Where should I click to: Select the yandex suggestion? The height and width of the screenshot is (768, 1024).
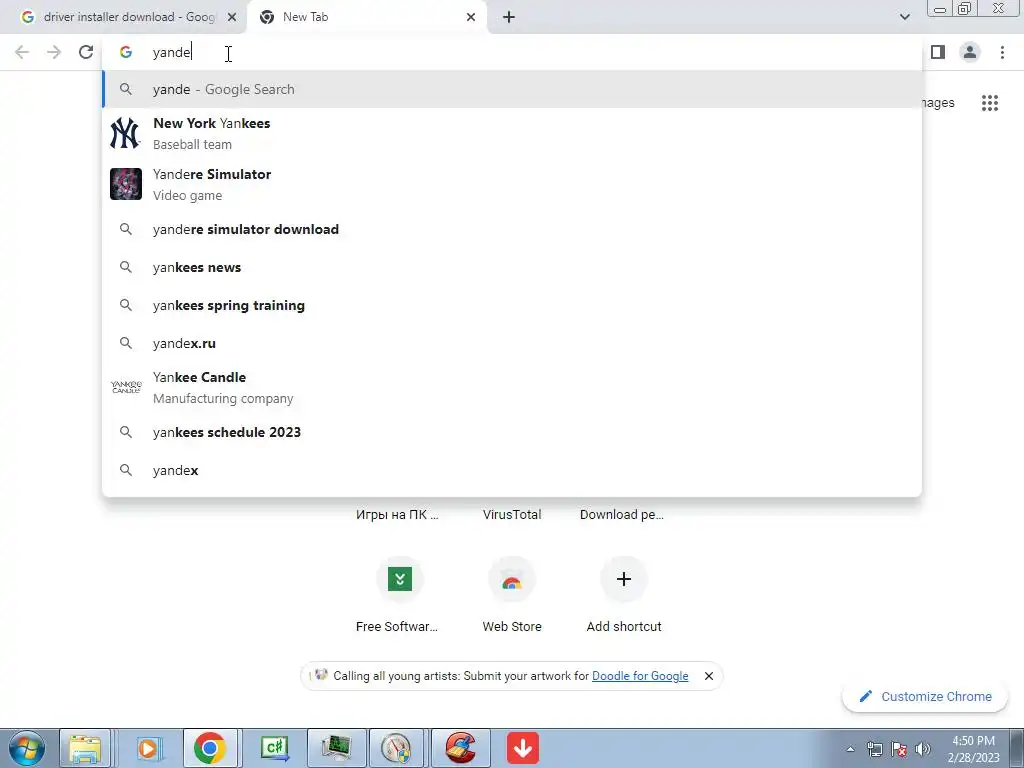512,470
